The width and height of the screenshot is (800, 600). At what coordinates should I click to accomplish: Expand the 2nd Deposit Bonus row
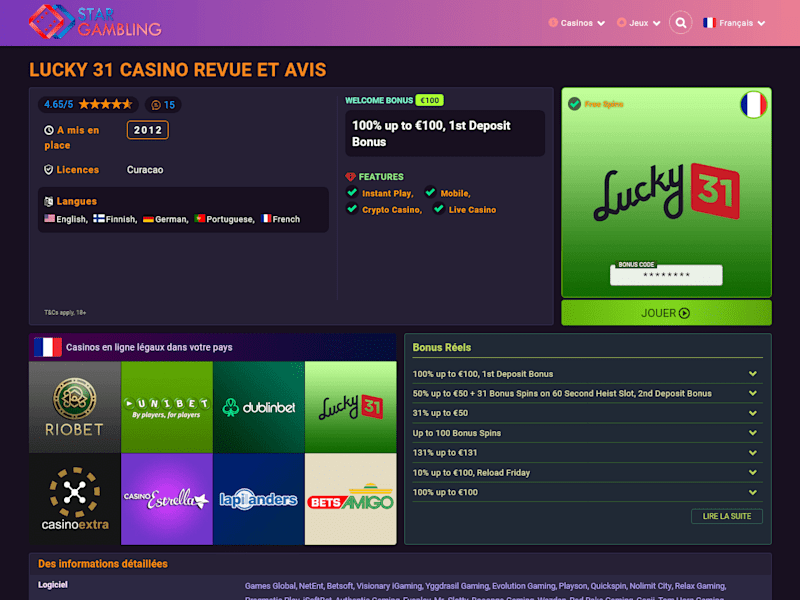pyautogui.click(x=587, y=393)
